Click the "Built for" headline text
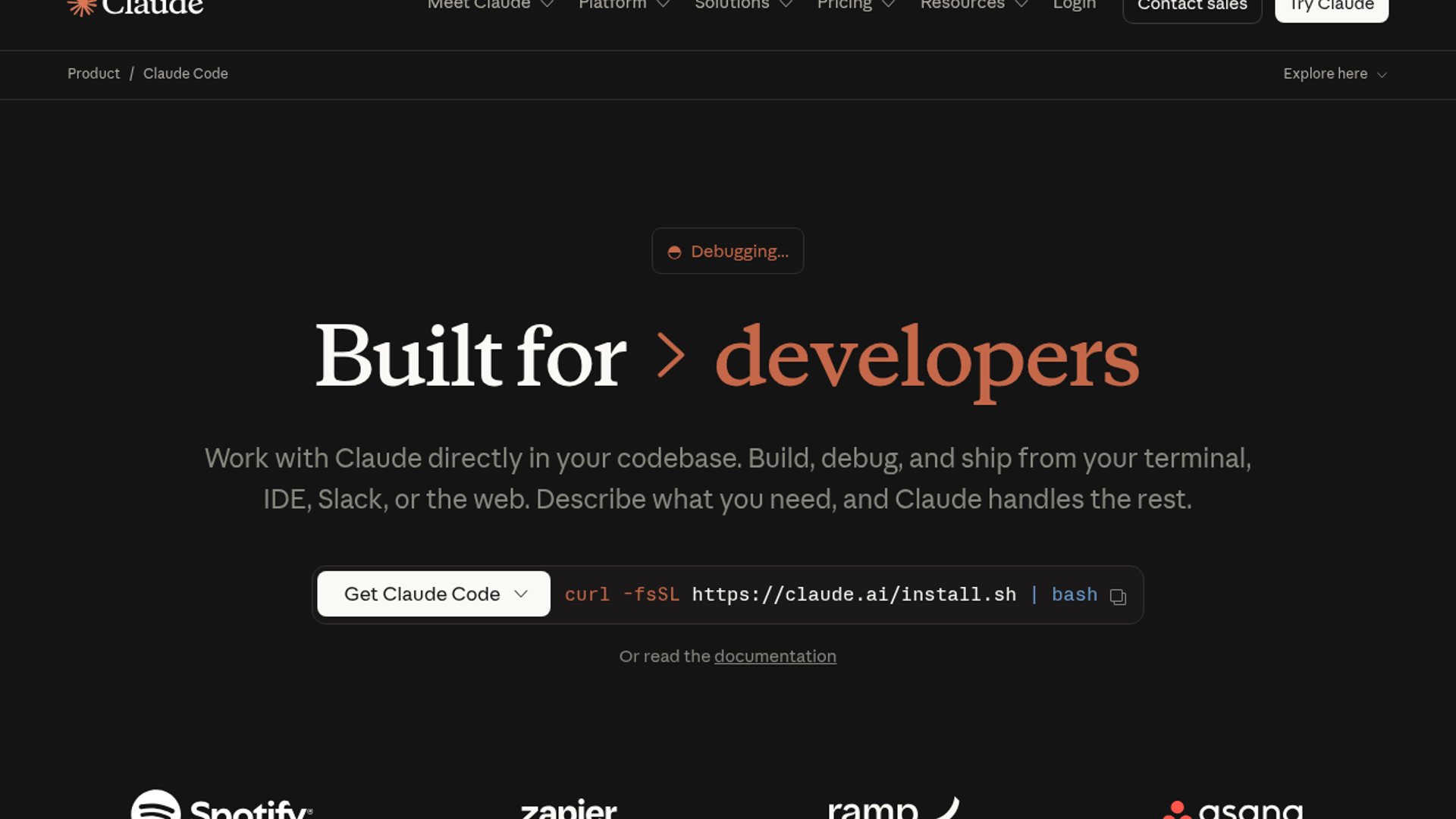The height and width of the screenshot is (819, 1456). tap(471, 355)
